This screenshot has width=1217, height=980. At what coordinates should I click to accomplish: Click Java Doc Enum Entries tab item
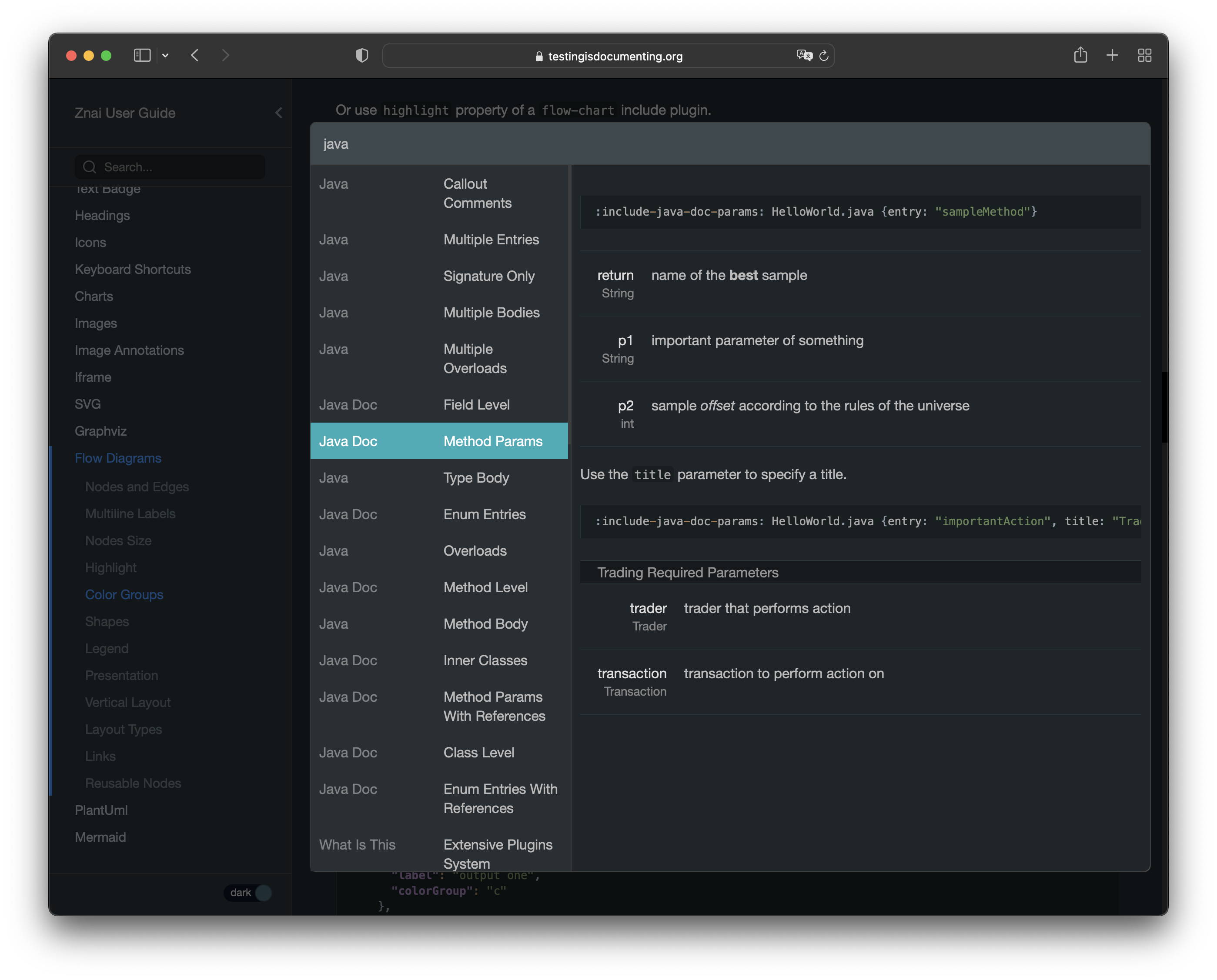(x=438, y=514)
